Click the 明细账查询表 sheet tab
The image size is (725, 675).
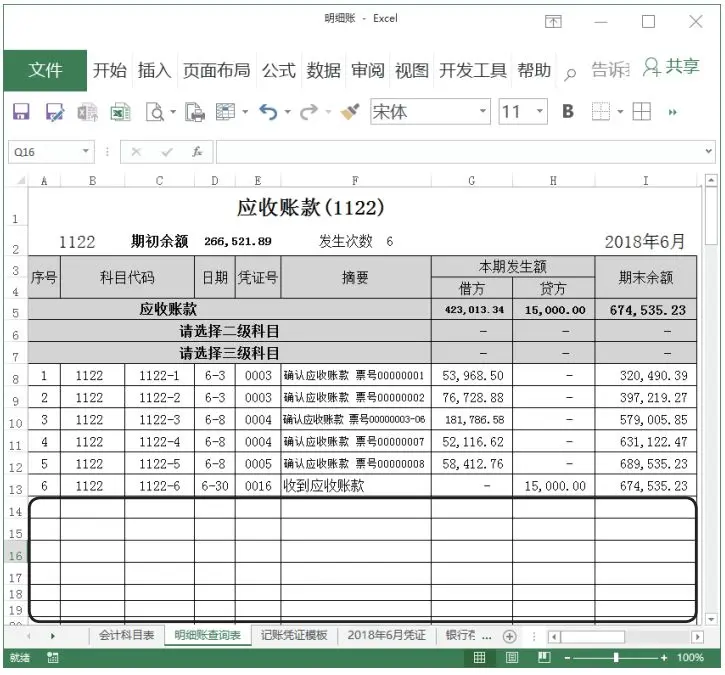(208, 636)
